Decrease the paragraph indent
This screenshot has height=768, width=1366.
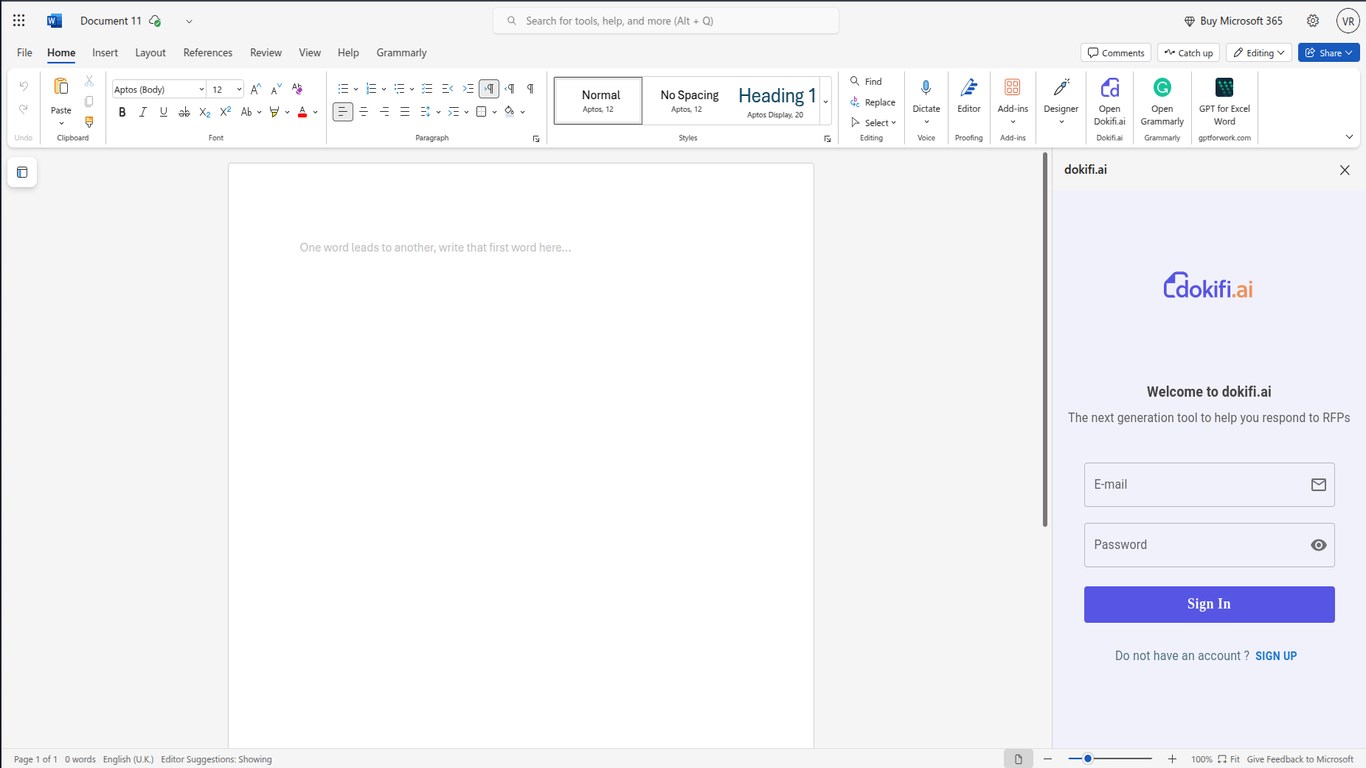(x=447, y=89)
